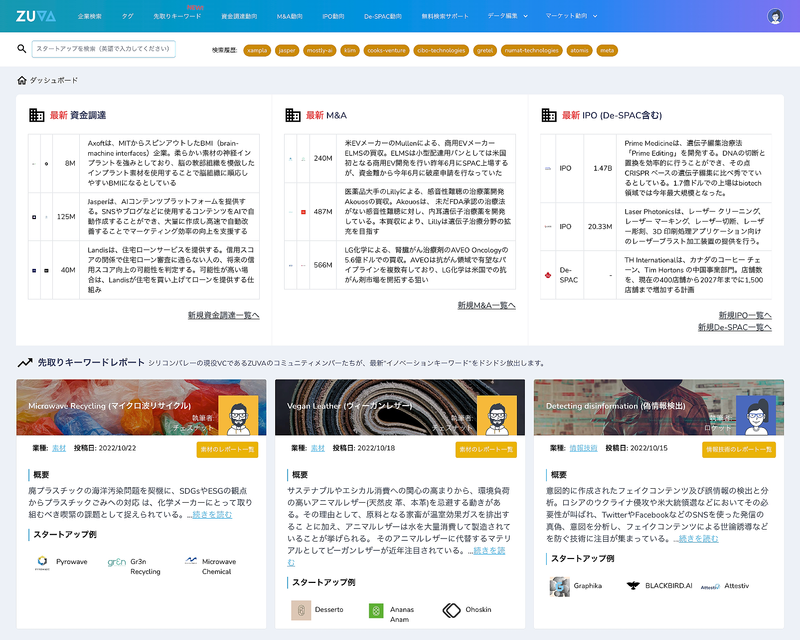Click author avatar on Detecting disinformation card
This screenshot has width=800, height=640.
(x=756, y=415)
